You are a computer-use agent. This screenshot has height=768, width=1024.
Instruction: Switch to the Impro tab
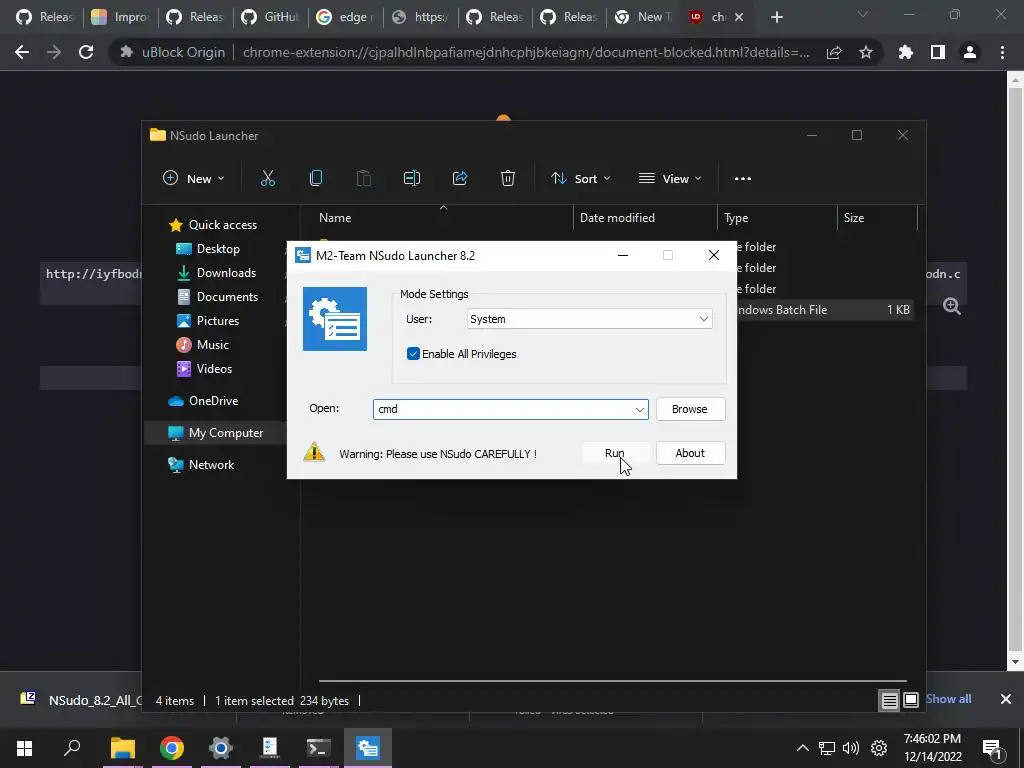(120, 17)
